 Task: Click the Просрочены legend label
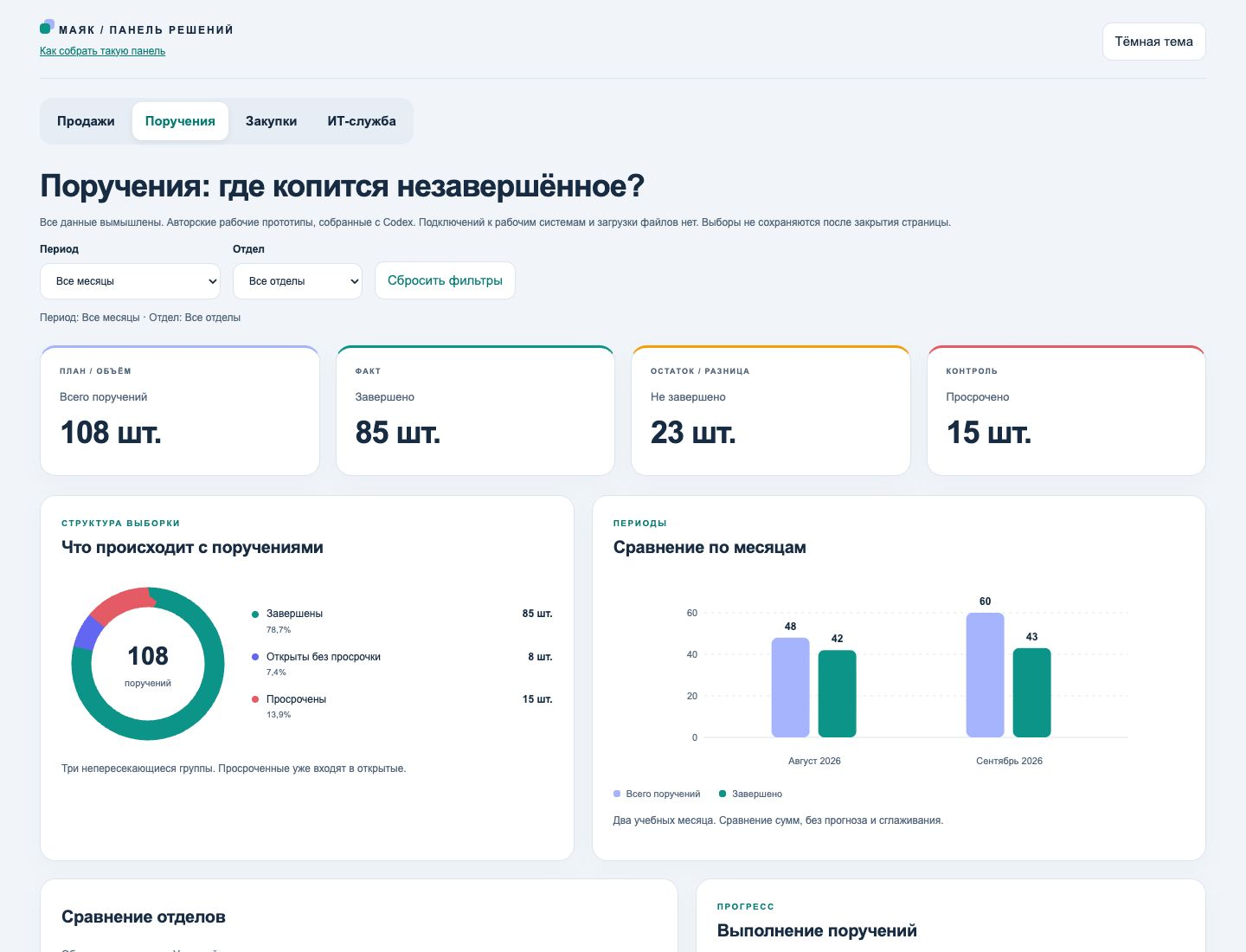(x=296, y=699)
